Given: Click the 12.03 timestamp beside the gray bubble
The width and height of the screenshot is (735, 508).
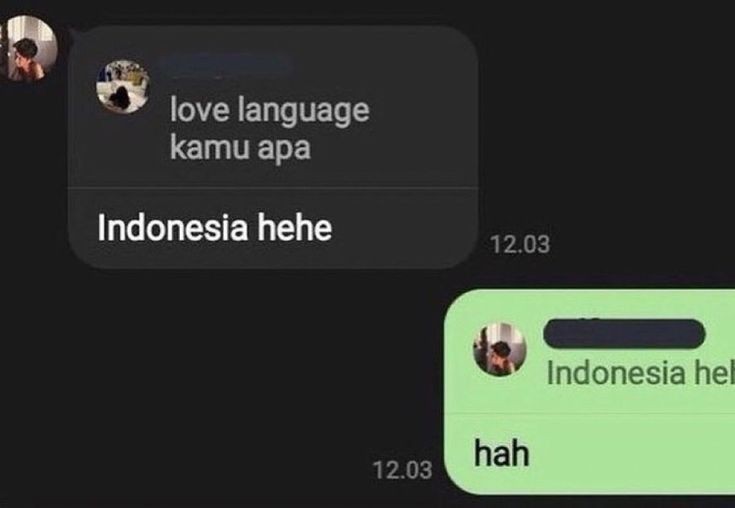Looking at the screenshot, I should [520, 245].
